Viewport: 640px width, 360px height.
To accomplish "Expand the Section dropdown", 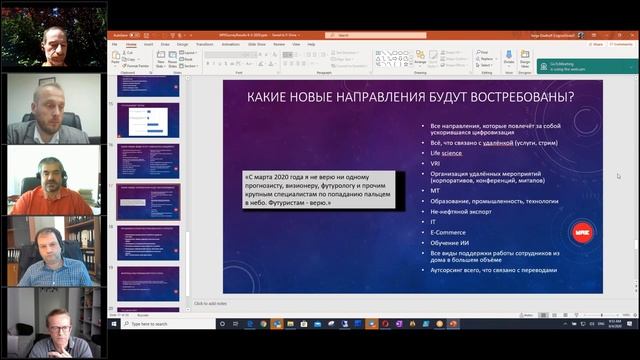I will tap(189, 66).
